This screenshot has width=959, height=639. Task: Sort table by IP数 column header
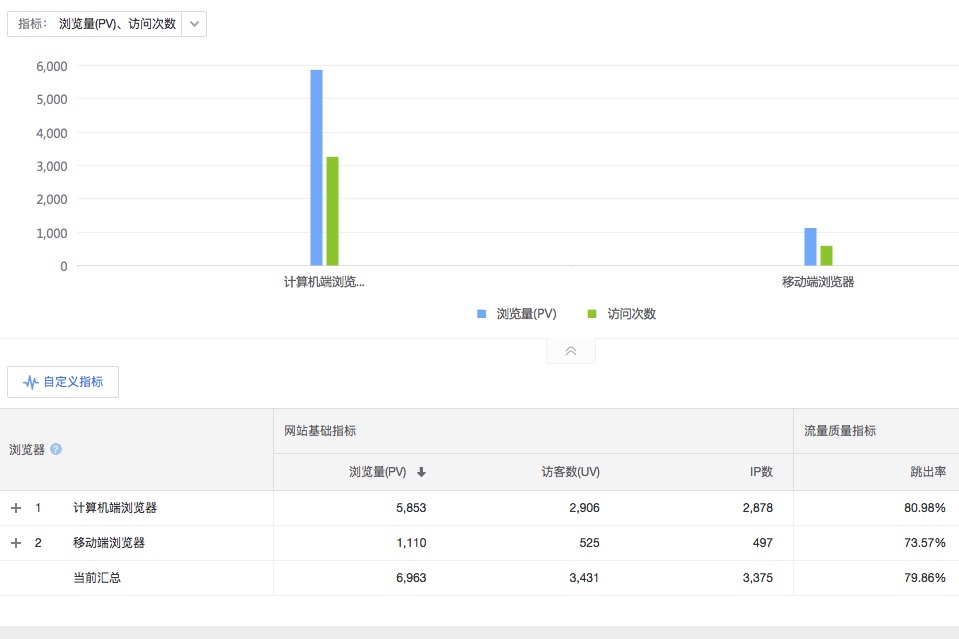(760, 472)
